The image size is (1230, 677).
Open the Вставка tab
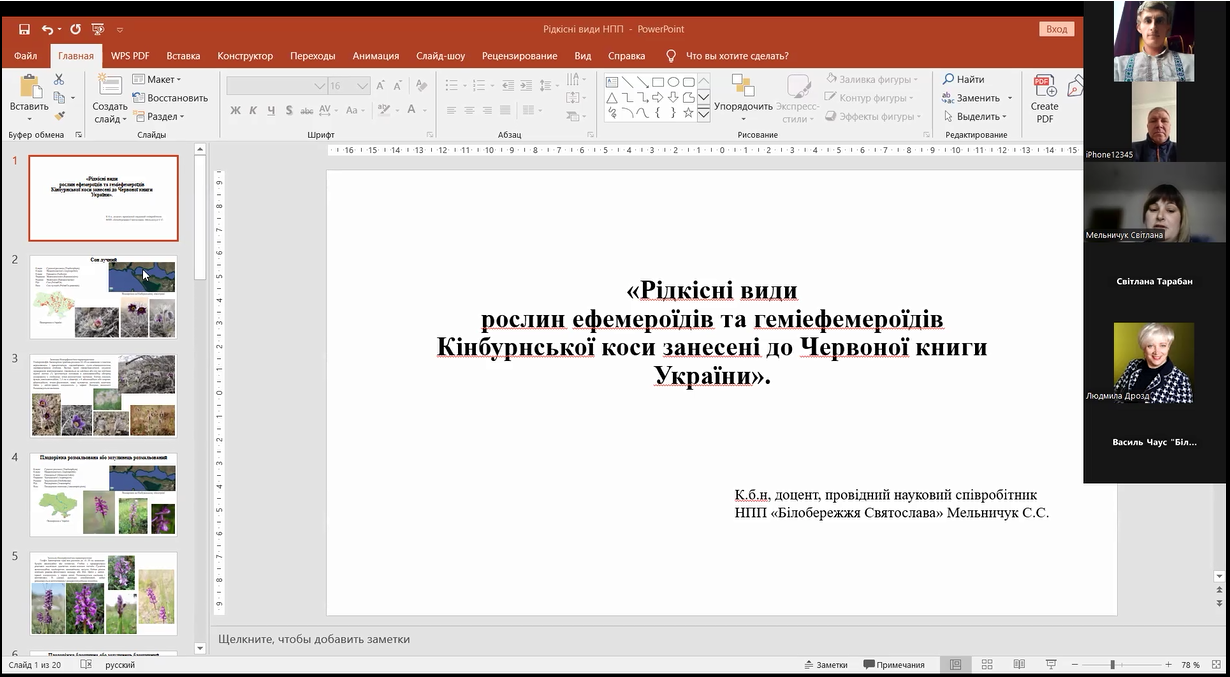click(x=183, y=56)
